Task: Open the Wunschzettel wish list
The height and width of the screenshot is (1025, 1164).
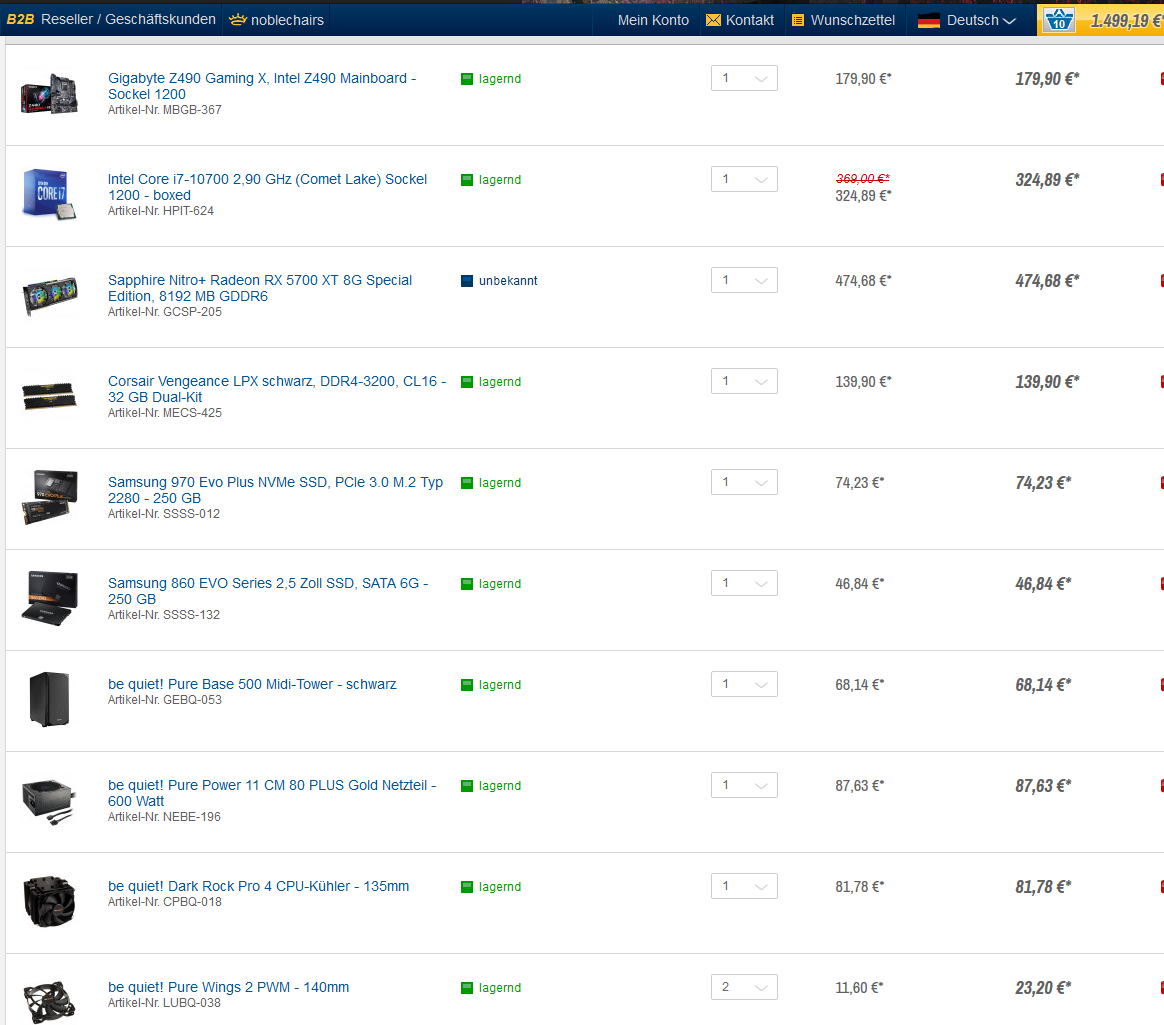Action: 843,20
